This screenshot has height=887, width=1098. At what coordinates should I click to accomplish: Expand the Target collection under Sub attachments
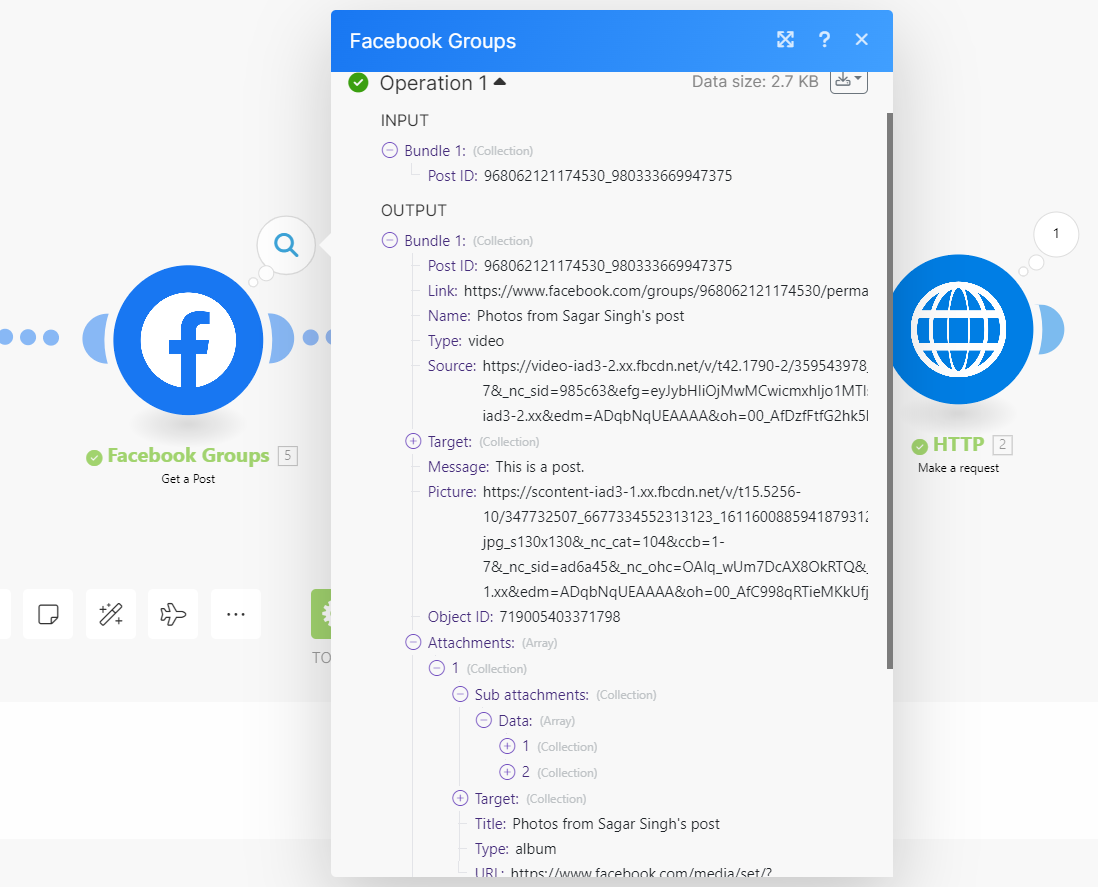pyautogui.click(x=460, y=798)
